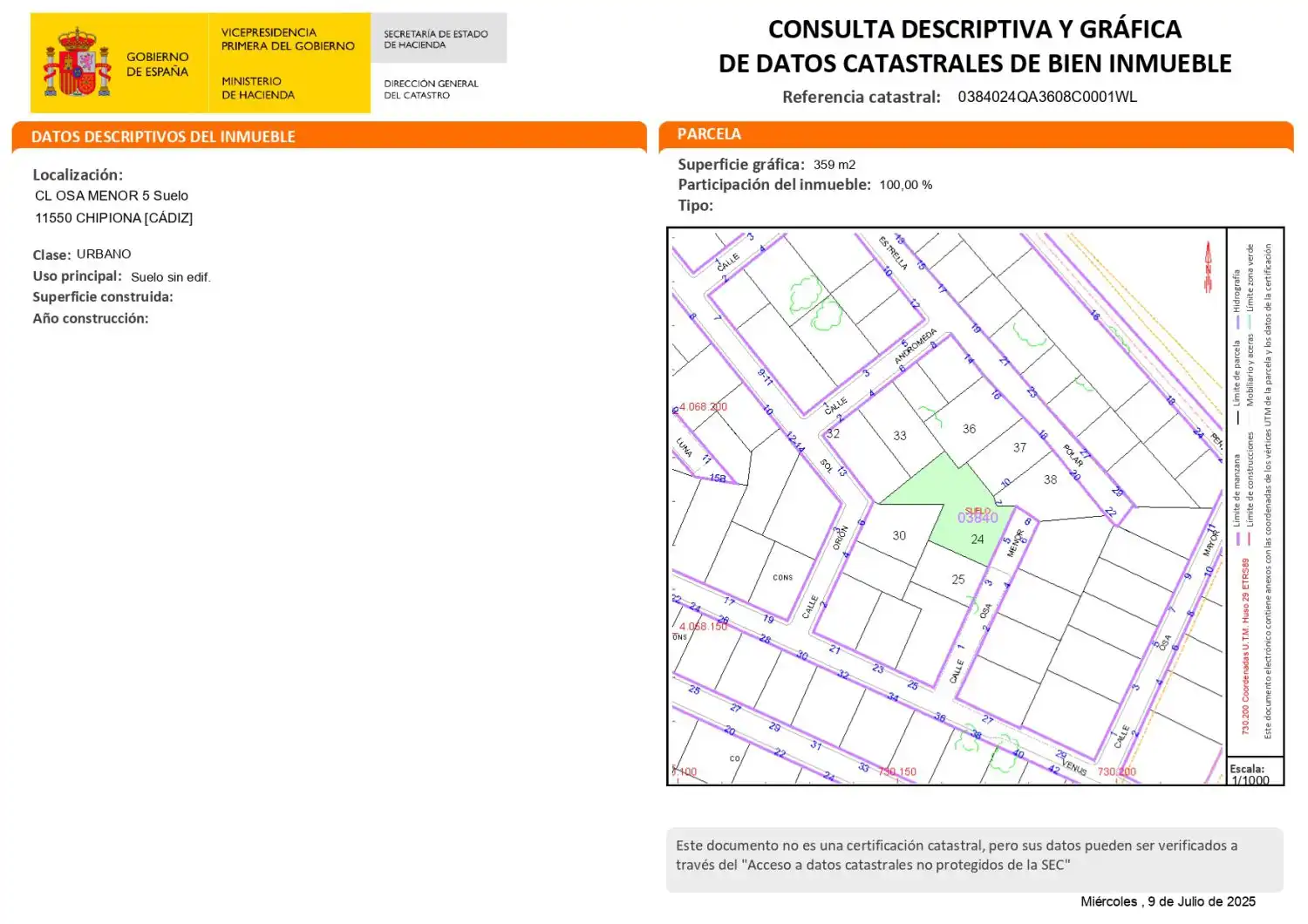1308x924 pixels.
Task: Click the coordinate label '730.150' on the map
Action: 897,772
